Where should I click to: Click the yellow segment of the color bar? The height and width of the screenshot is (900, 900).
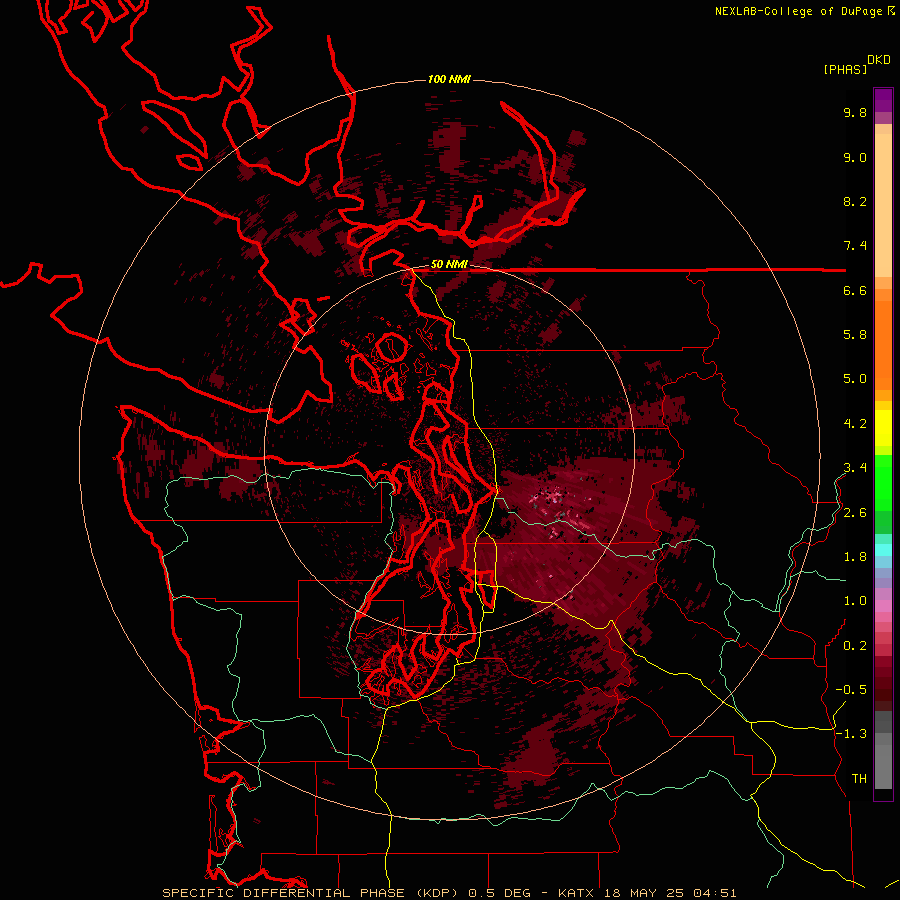click(883, 428)
